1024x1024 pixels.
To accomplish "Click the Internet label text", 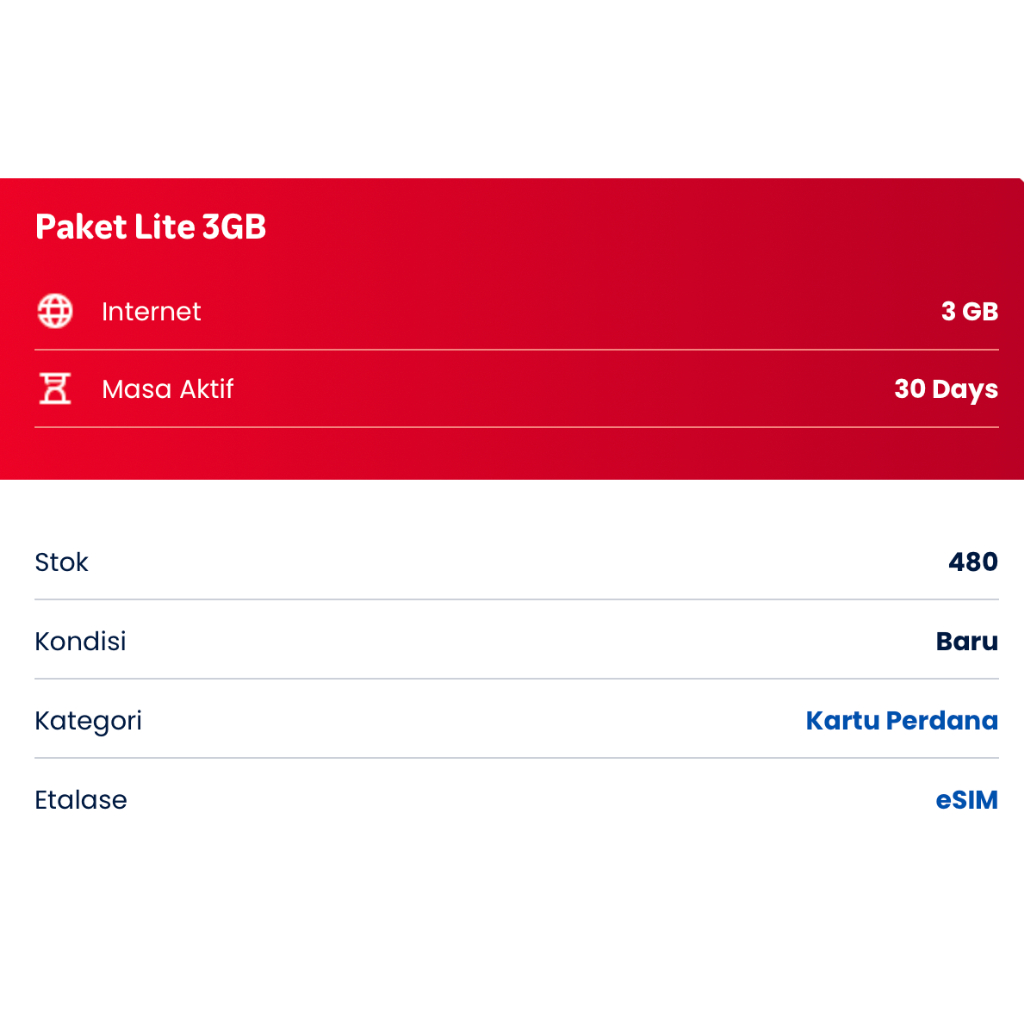I will (x=151, y=311).
